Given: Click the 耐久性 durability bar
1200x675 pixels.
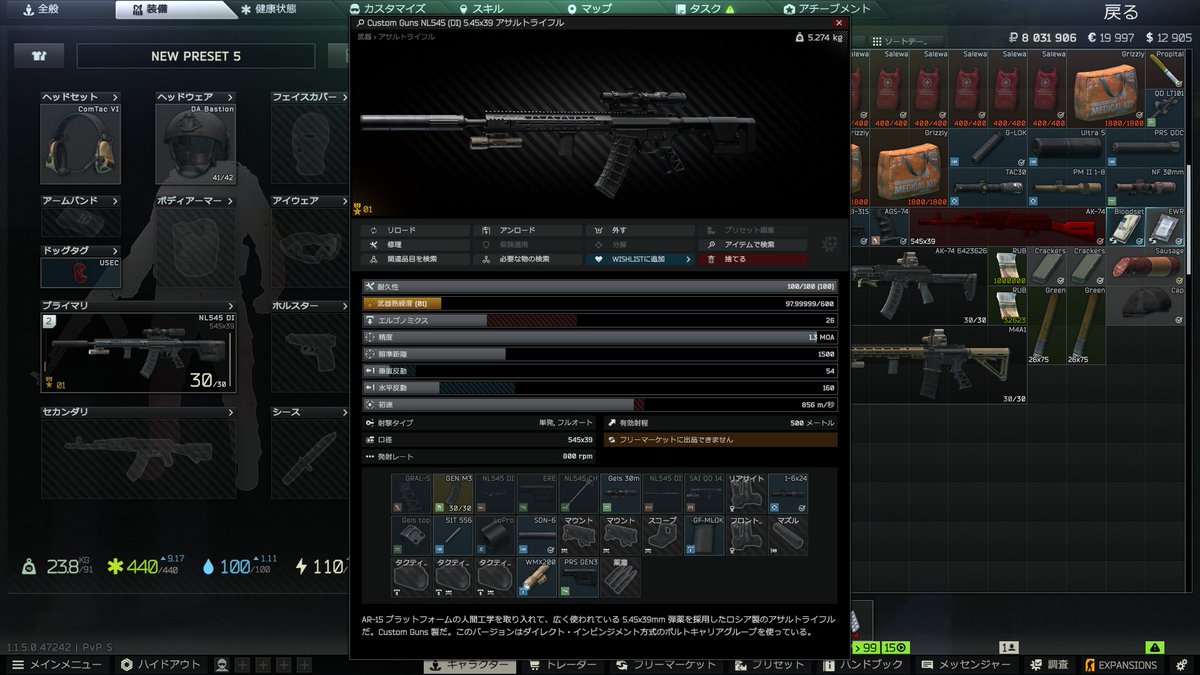Looking at the screenshot, I should [x=600, y=287].
